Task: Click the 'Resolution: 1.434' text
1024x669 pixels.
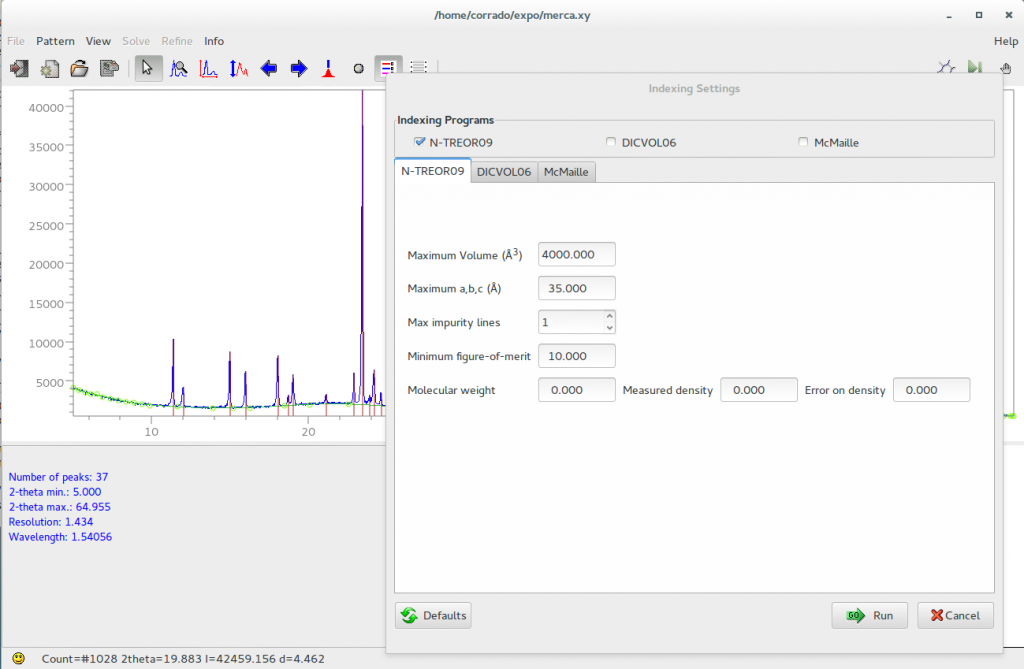Action: click(50, 522)
